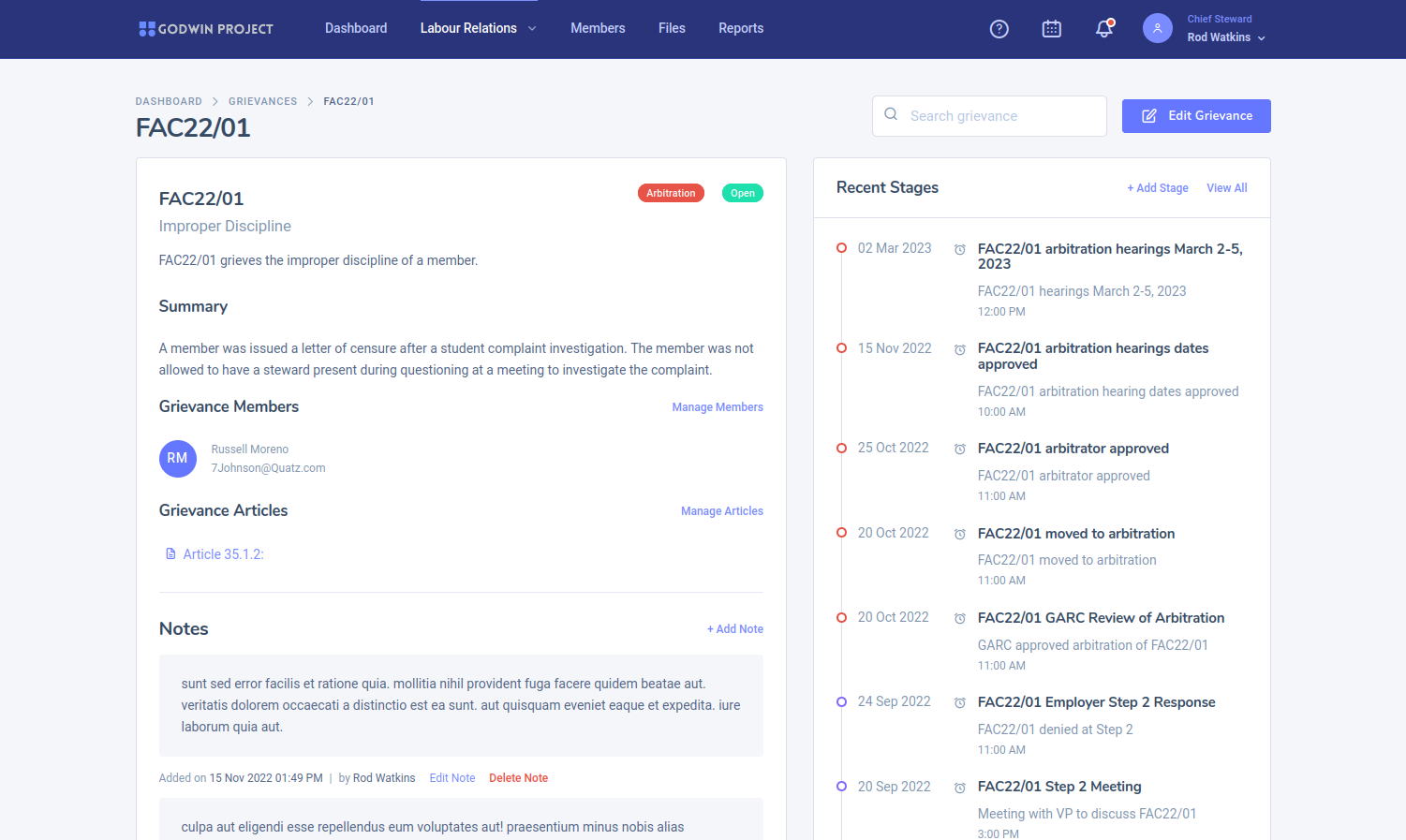Open the Members menu item
The height and width of the screenshot is (840, 1406).
pyautogui.click(x=598, y=28)
